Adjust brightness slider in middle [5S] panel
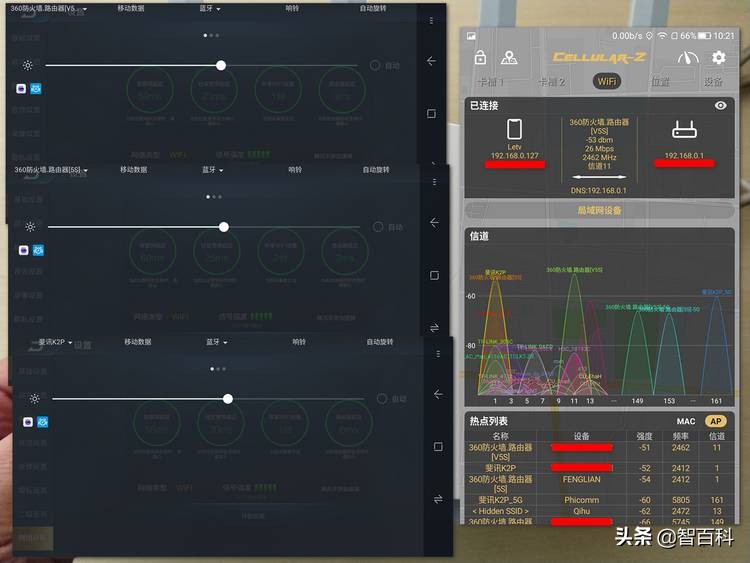 204,227
